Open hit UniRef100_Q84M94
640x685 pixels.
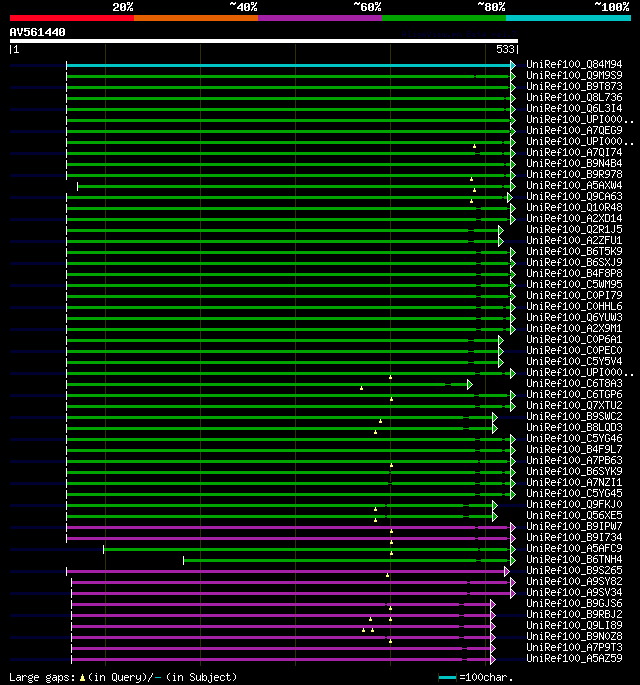pyautogui.click(x=574, y=65)
